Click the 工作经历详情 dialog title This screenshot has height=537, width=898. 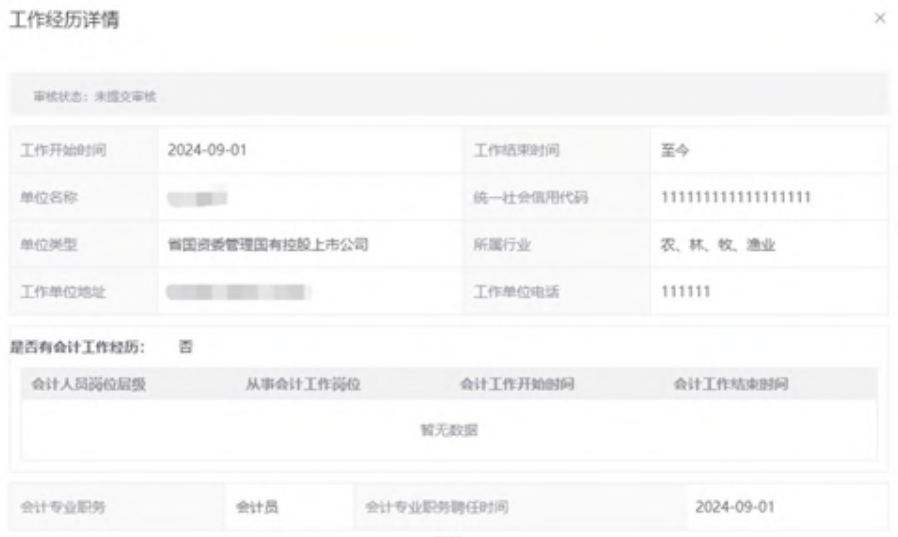click(64, 19)
